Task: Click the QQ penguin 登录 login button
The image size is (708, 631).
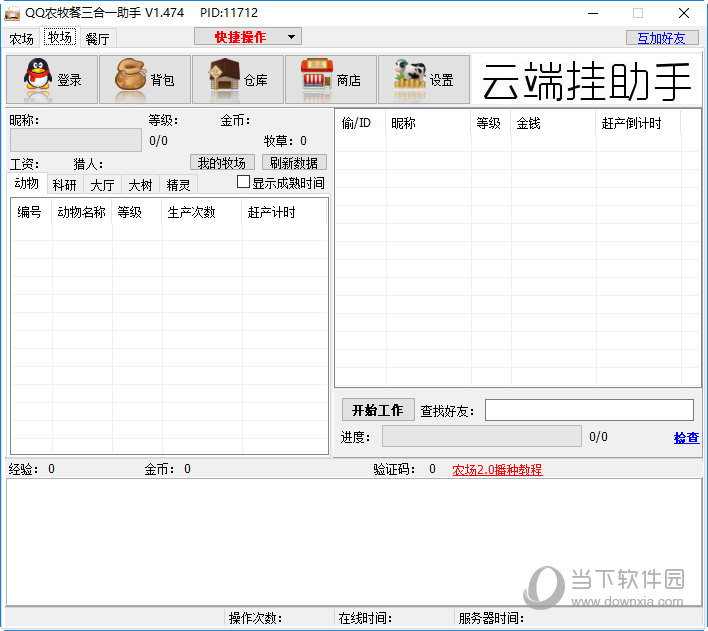Action: tap(52, 79)
